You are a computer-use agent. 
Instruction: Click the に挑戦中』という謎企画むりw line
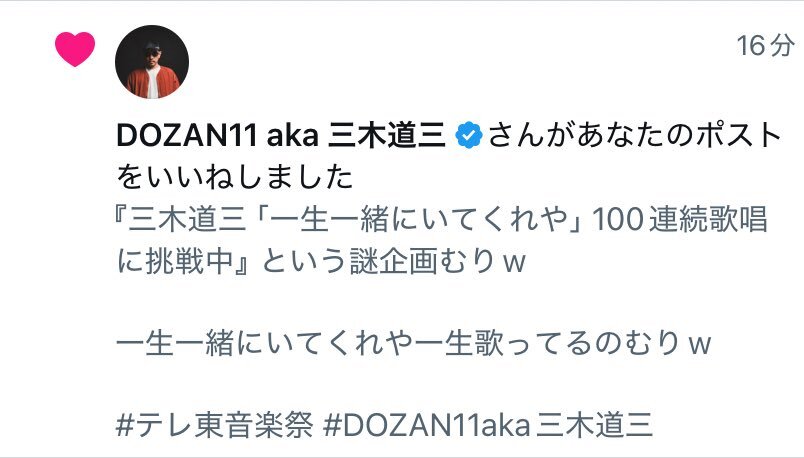click(321, 261)
